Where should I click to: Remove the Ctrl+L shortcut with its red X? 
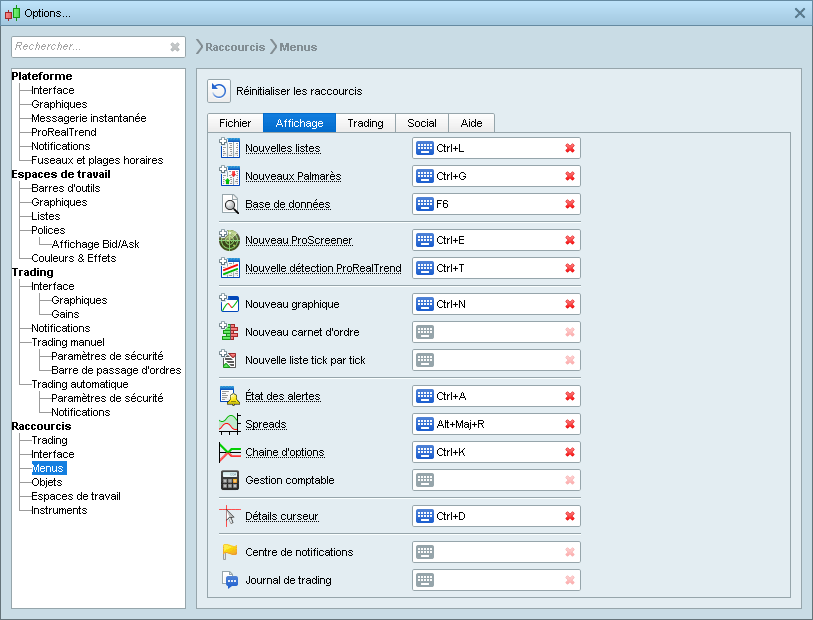(570, 148)
